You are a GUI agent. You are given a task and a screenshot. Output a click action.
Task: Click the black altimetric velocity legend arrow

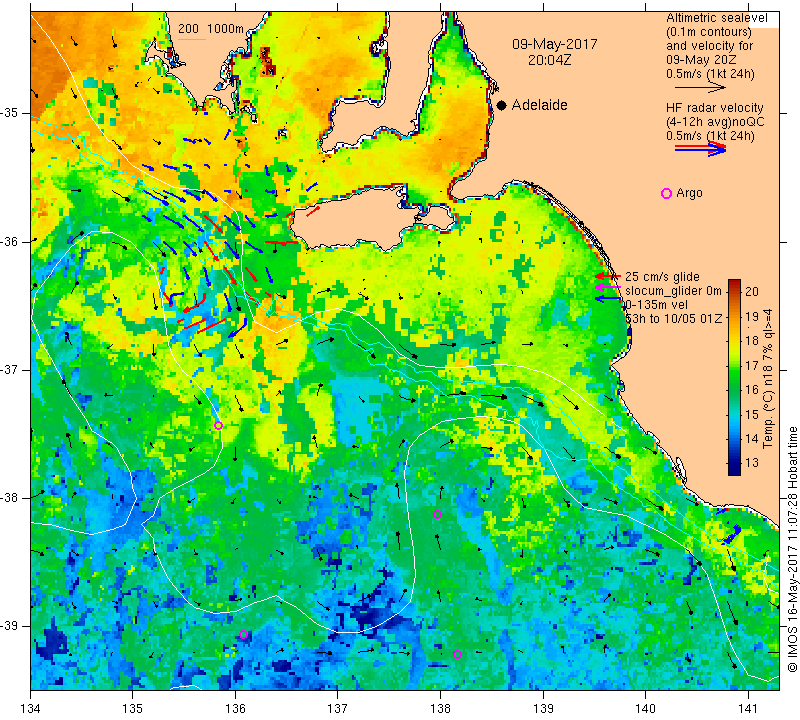pyautogui.click(x=701, y=88)
